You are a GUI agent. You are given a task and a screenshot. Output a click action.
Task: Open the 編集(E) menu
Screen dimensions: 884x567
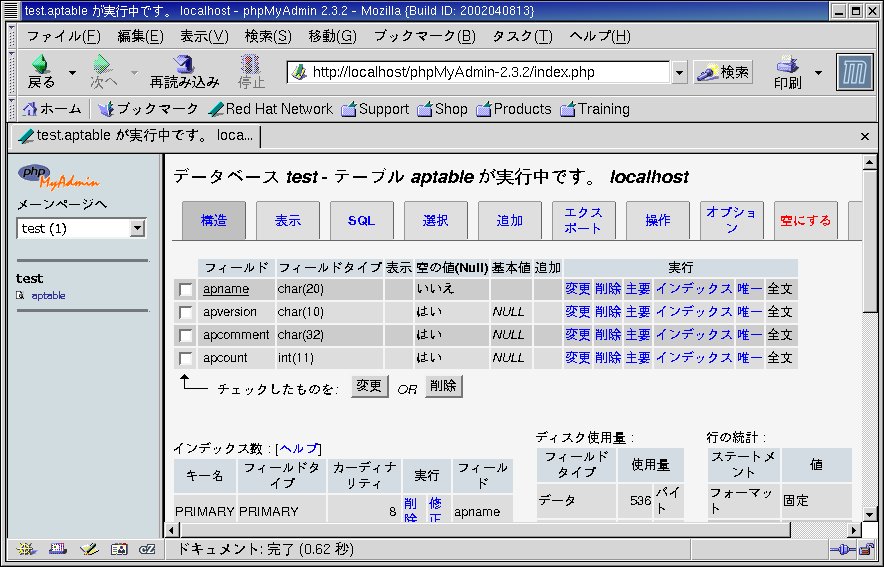coord(140,36)
